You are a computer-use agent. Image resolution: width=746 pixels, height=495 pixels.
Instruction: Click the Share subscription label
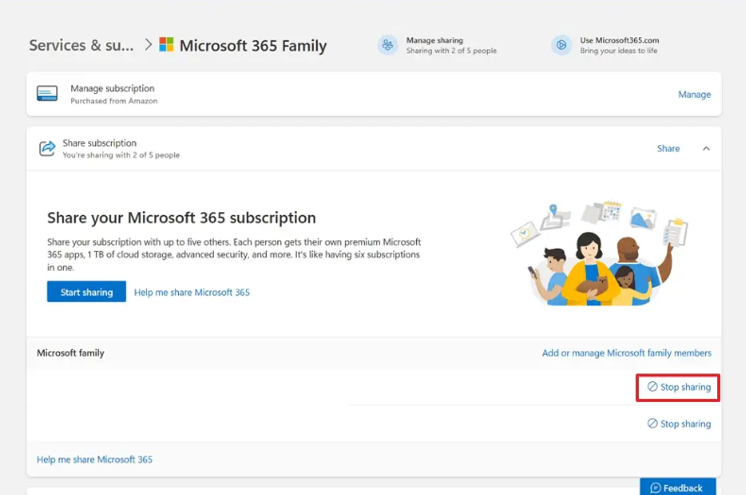(99, 143)
